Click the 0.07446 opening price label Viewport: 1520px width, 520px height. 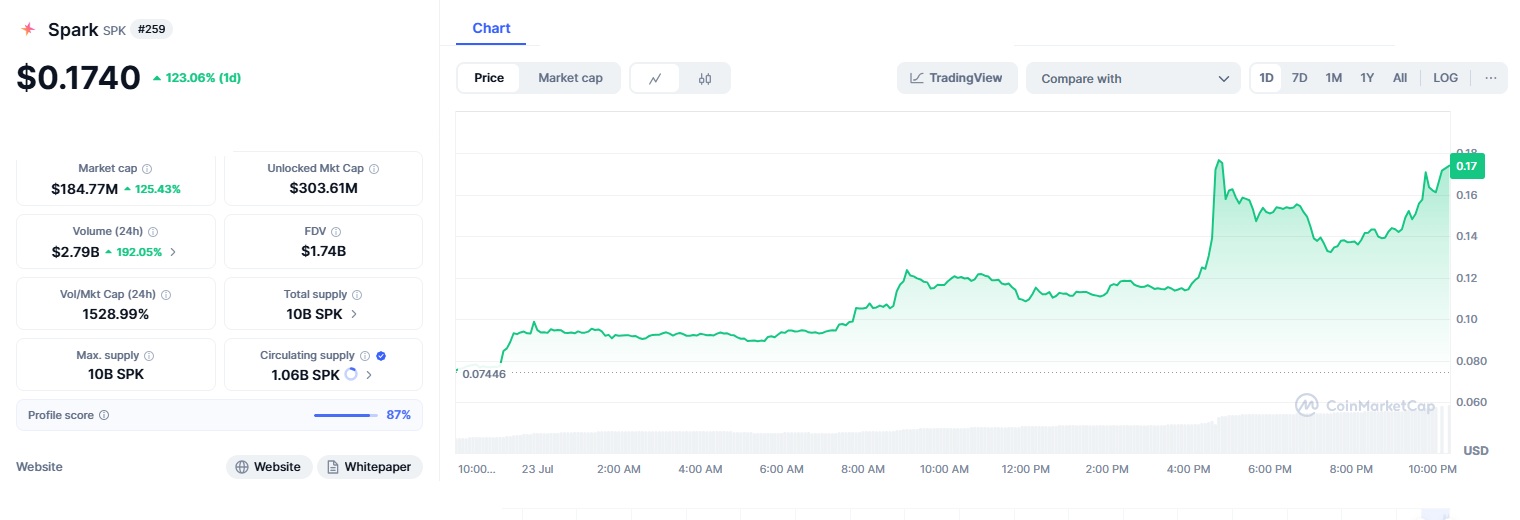coord(484,373)
